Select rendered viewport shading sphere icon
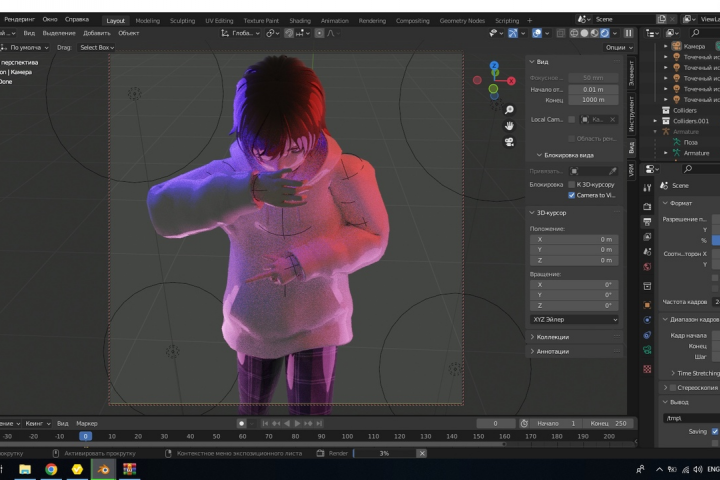The height and width of the screenshot is (480, 720). 605,33
